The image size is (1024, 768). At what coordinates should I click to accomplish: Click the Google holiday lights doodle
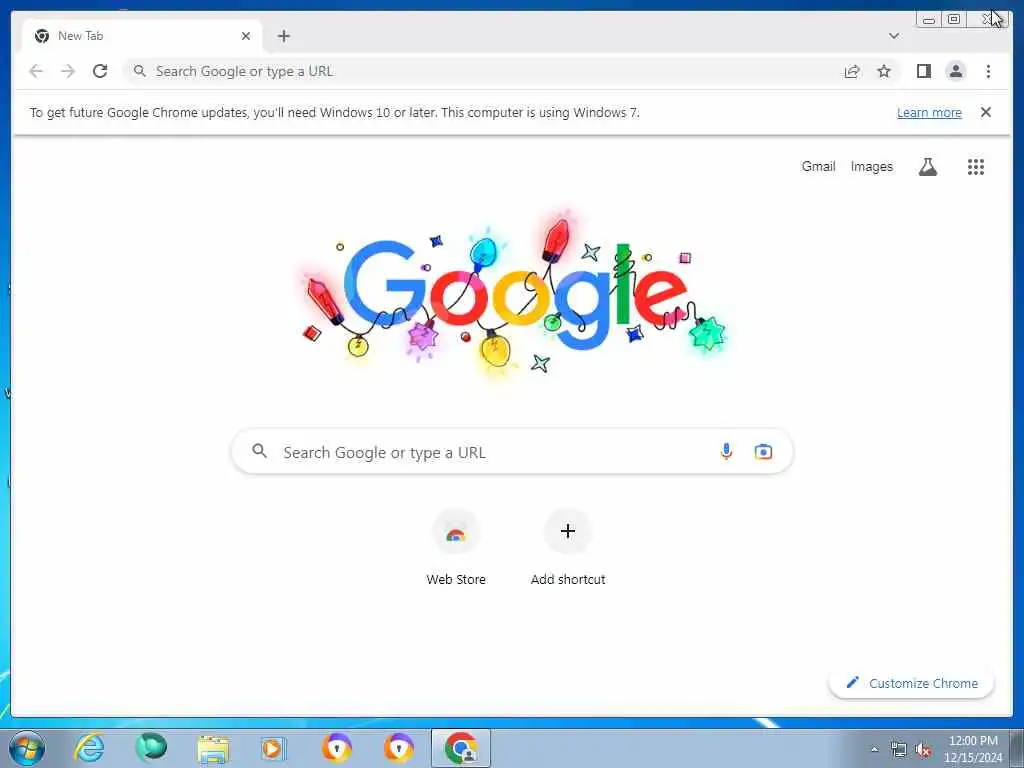click(x=513, y=294)
